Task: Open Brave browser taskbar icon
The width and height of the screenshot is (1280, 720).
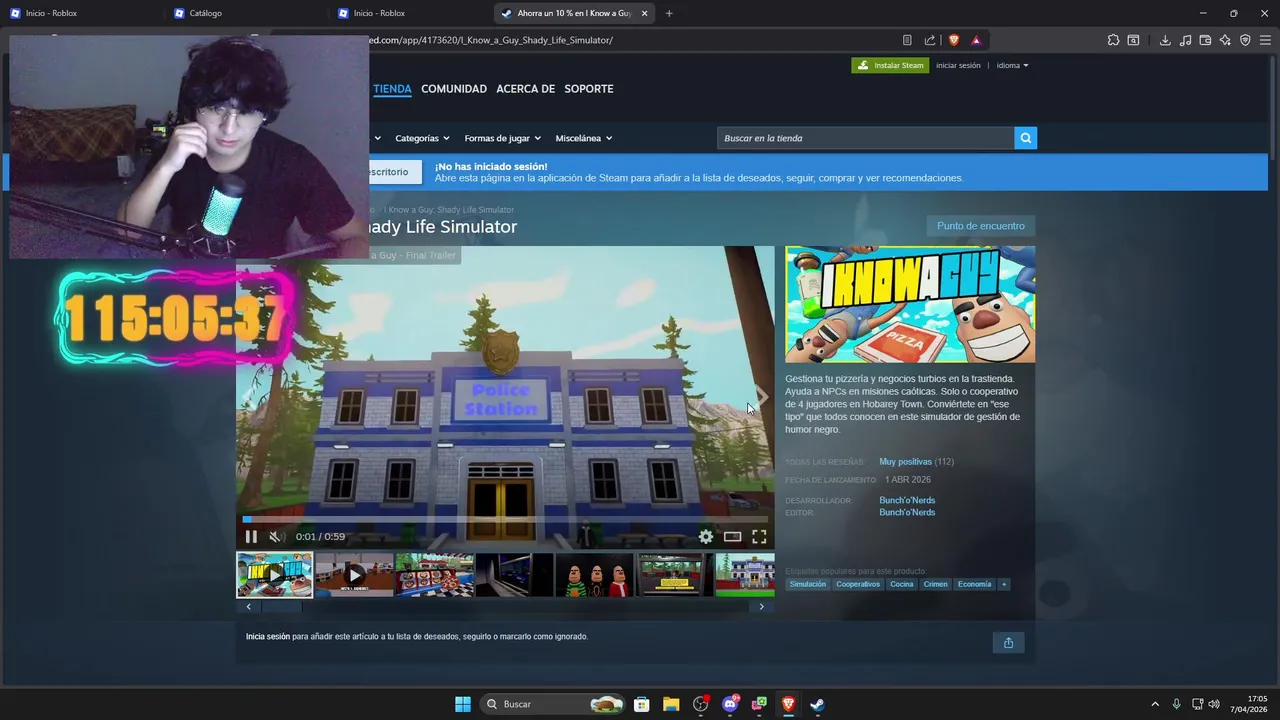Action: (x=788, y=704)
